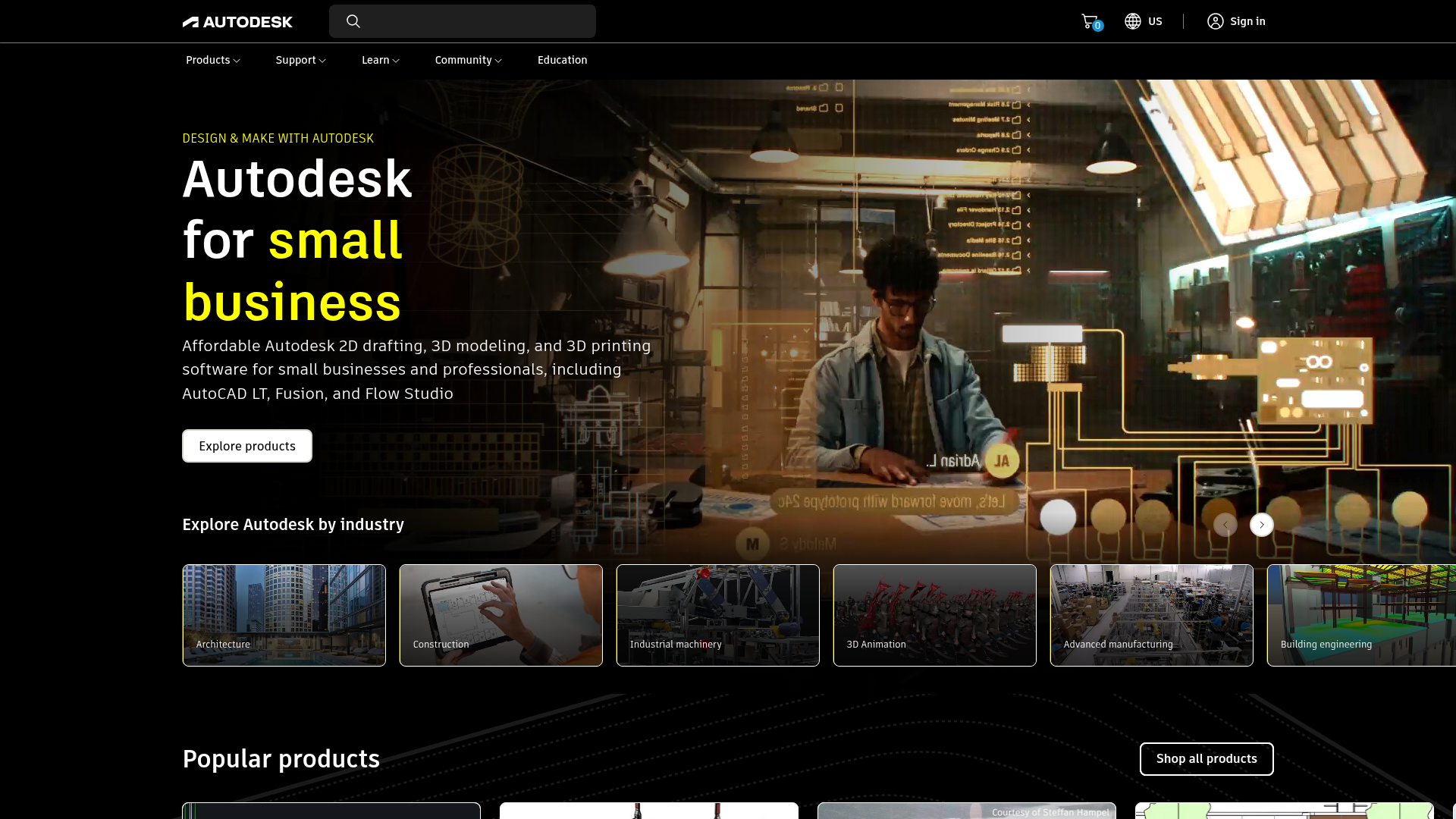Click the Shop all products button
Viewport: 1456px width, 819px height.
(x=1207, y=759)
